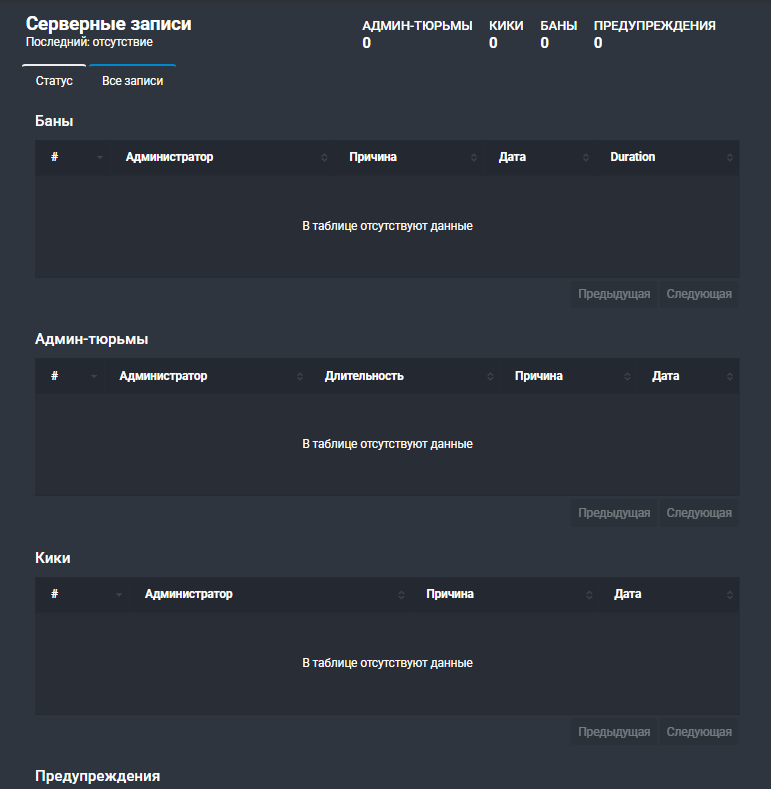Switch to the Статус tab
This screenshot has width=771, height=789.
[54, 81]
